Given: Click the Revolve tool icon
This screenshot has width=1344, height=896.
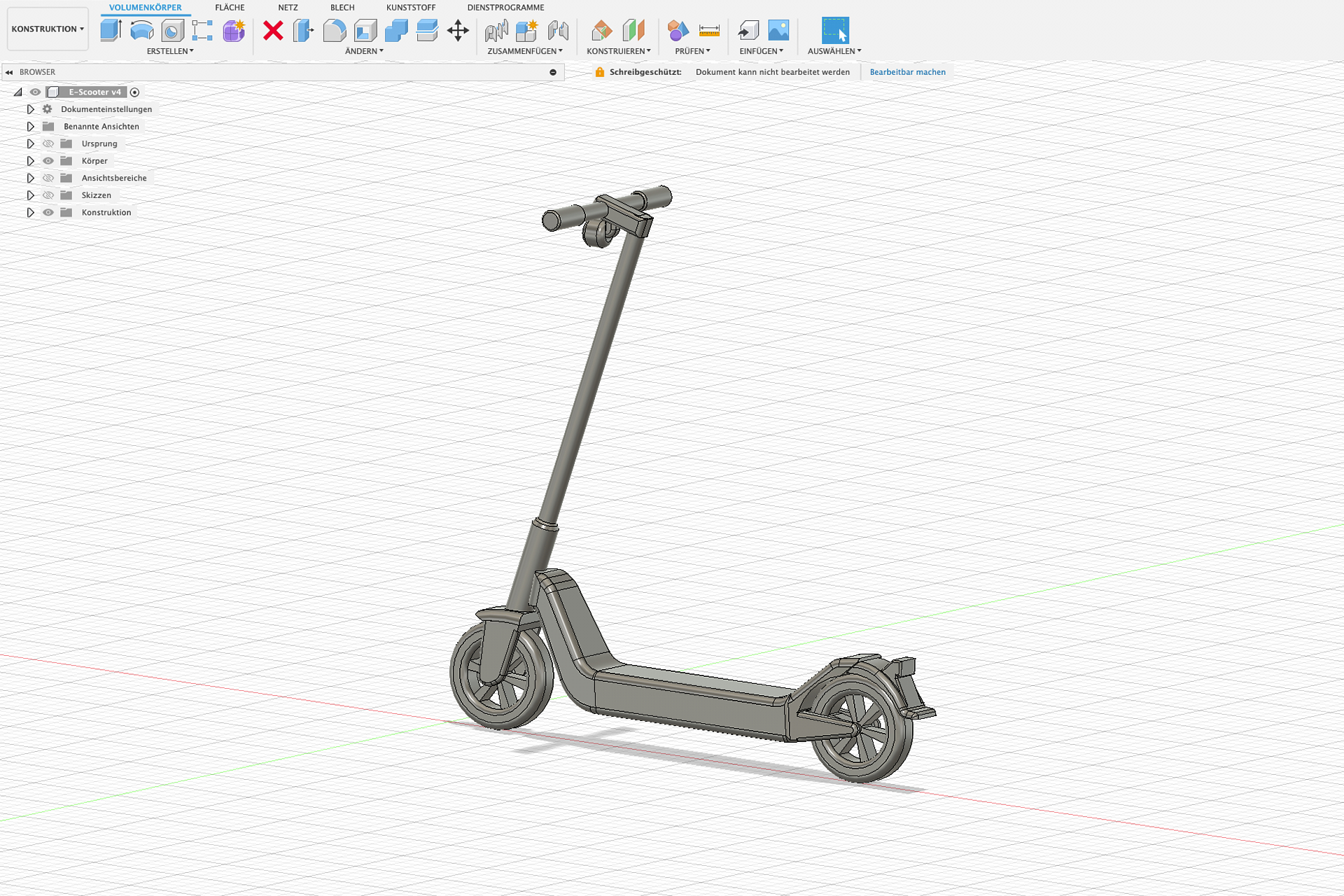Looking at the screenshot, I should tap(142, 30).
